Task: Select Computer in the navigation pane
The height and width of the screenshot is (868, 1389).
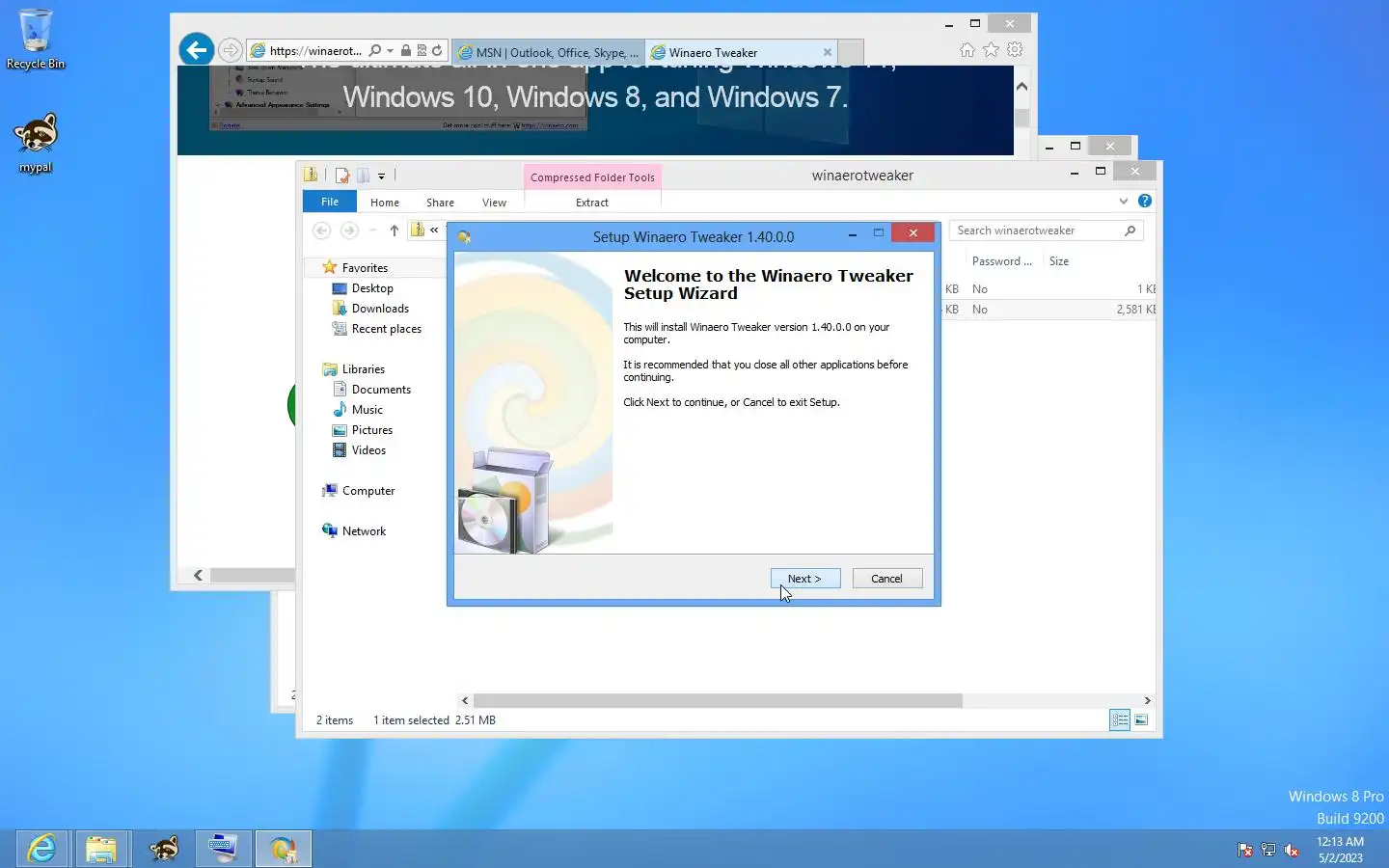Action: click(x=368, y=491)
